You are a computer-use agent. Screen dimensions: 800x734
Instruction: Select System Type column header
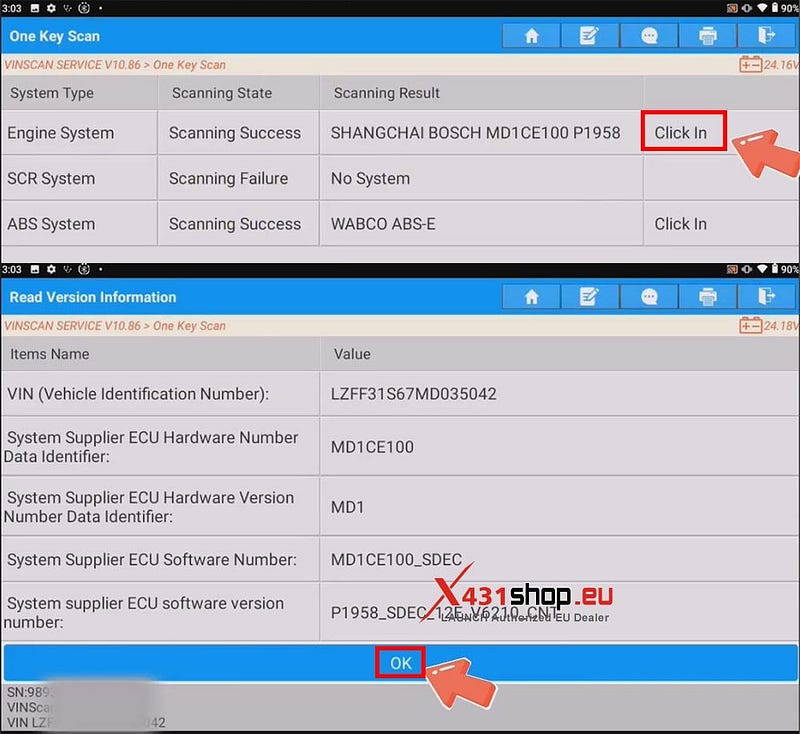coord(52,93)
